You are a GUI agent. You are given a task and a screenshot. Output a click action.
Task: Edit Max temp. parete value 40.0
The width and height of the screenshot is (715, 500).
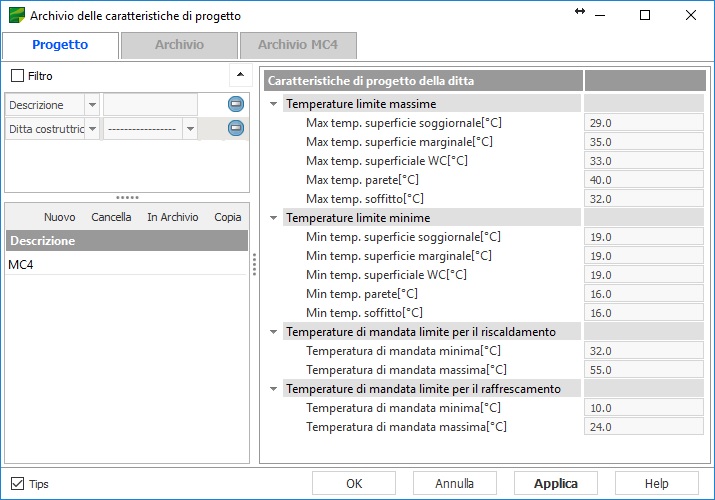[x=643, y=180]
